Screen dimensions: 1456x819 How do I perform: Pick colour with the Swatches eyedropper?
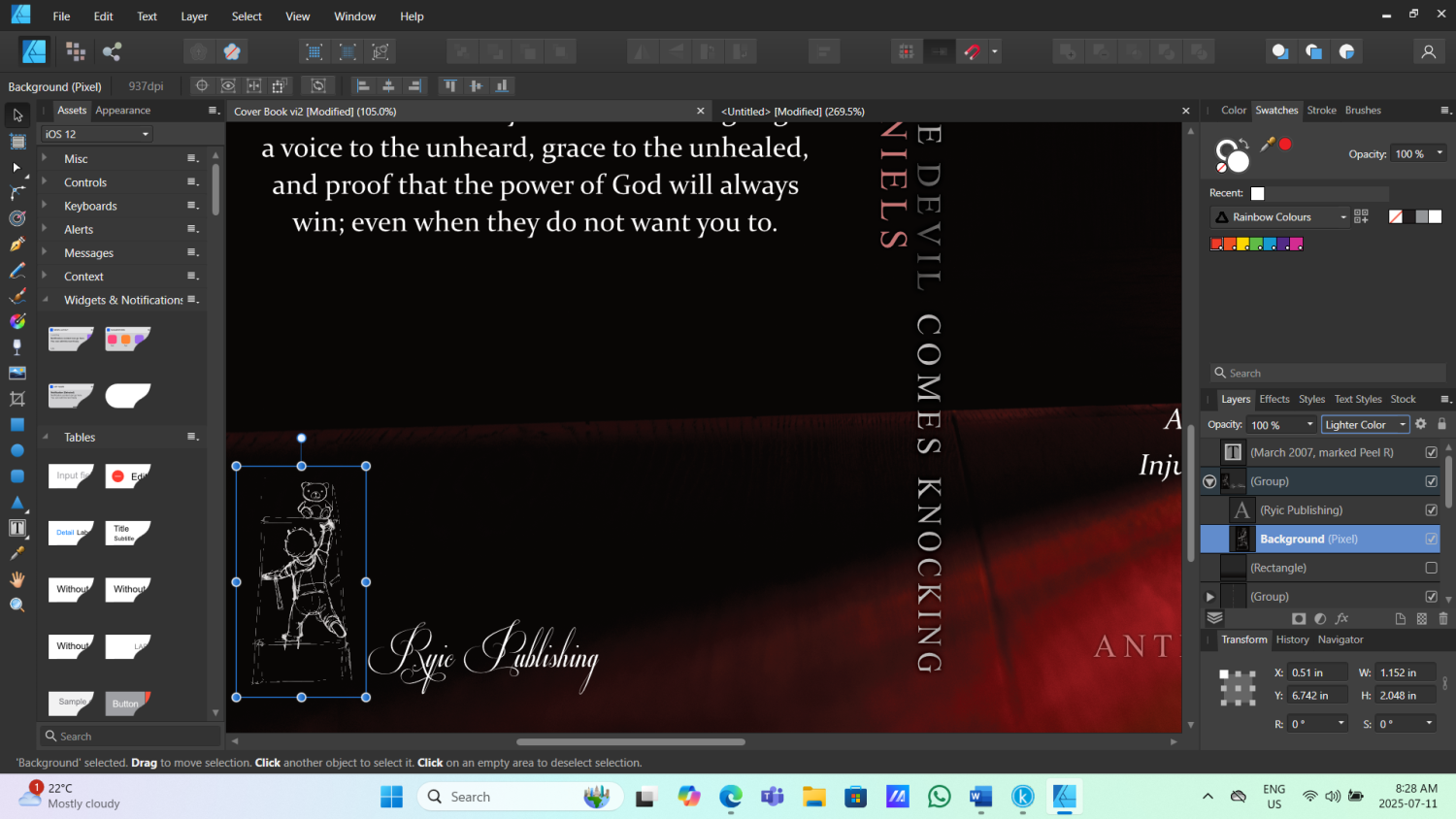1267,145
